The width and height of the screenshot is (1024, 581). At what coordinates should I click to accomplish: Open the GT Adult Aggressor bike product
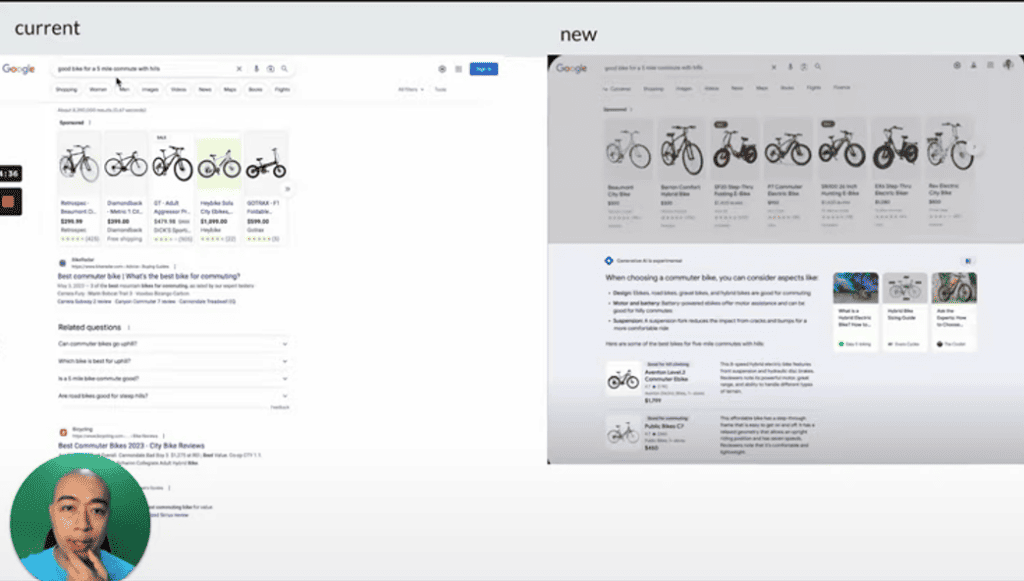coord(172,187)
